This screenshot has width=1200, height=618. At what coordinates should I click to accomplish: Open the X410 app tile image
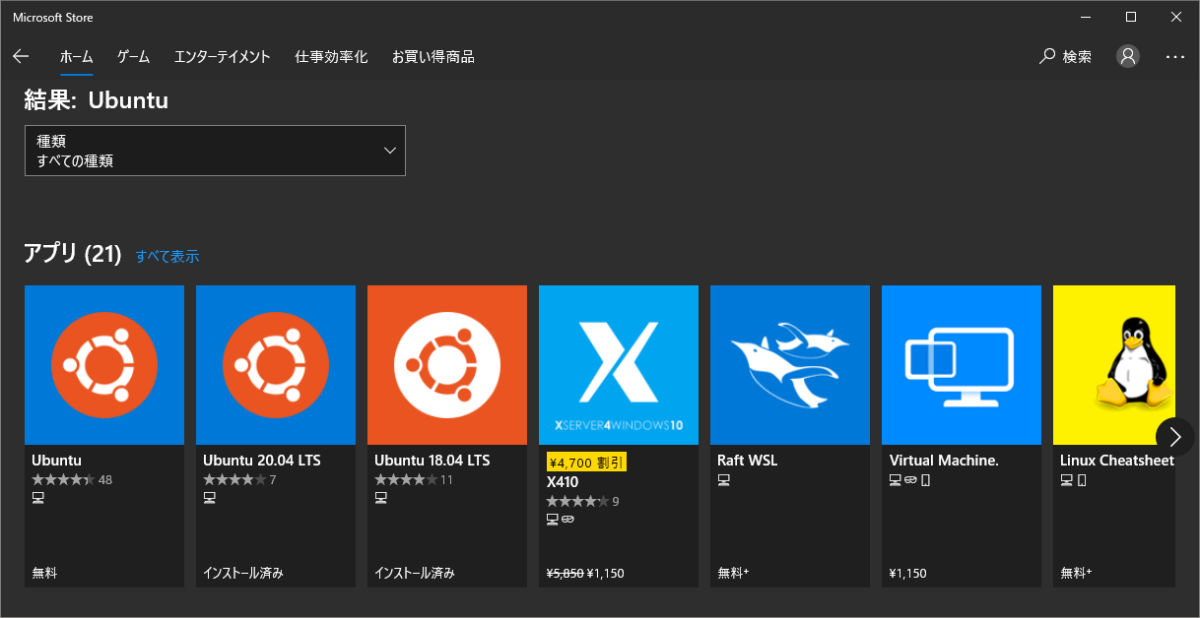tap(619, 365)
